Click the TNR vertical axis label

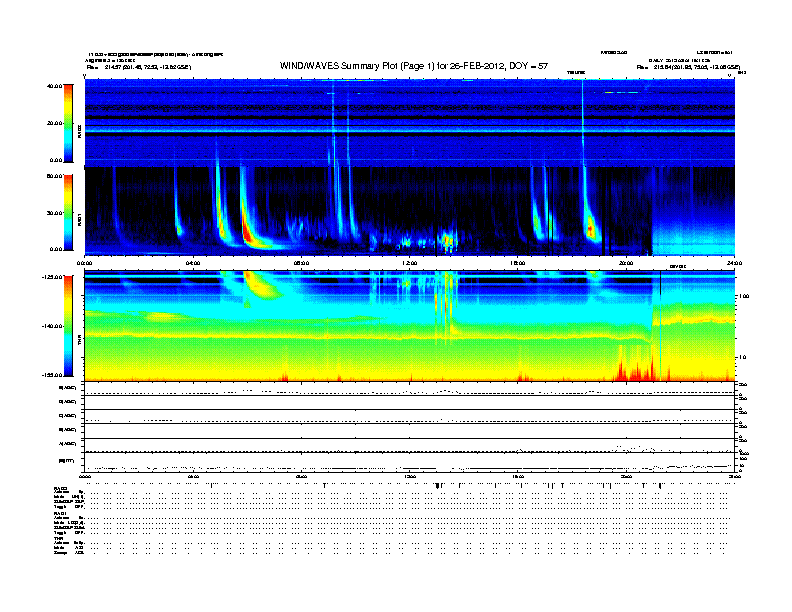(x=79, y=341)
